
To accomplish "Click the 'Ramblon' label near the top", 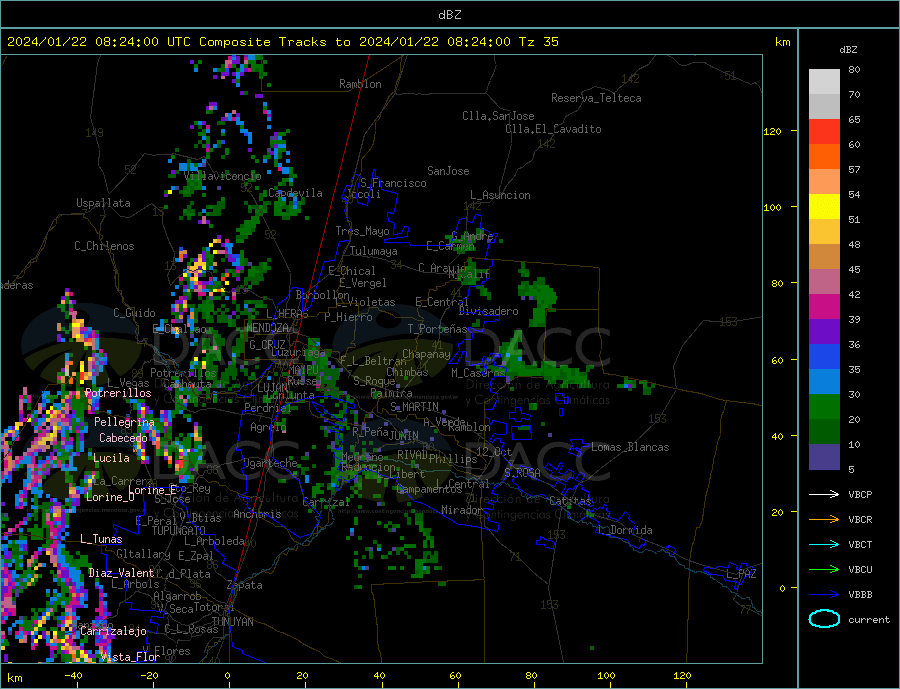I will pos(360,84).
